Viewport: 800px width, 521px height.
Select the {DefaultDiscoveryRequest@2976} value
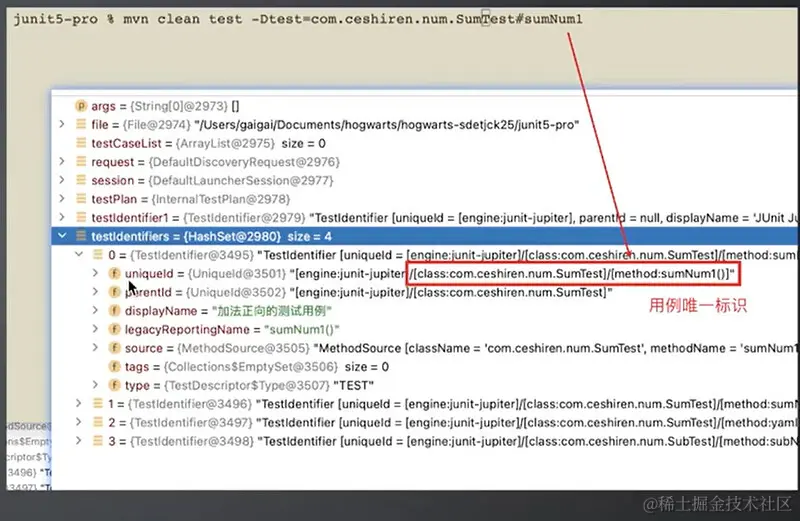244,162
